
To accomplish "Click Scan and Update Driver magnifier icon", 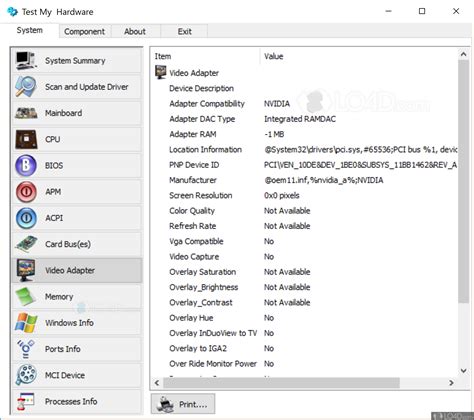I will (26, 87).
